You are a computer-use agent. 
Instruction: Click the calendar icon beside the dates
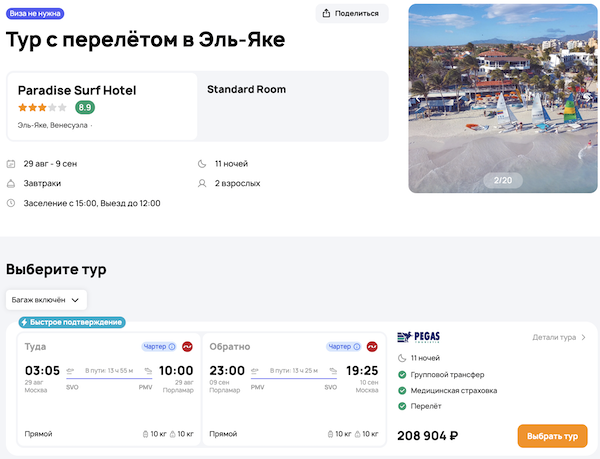(11, 163)
